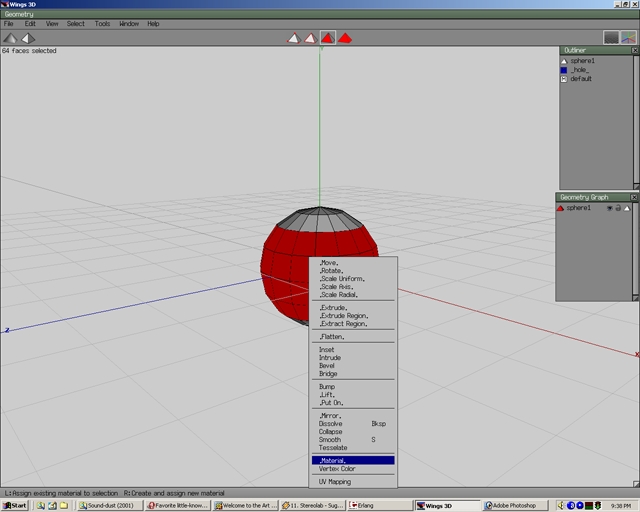
Task: Click sphere1 object icon in Outliner
Action: [x=564, y=61]
